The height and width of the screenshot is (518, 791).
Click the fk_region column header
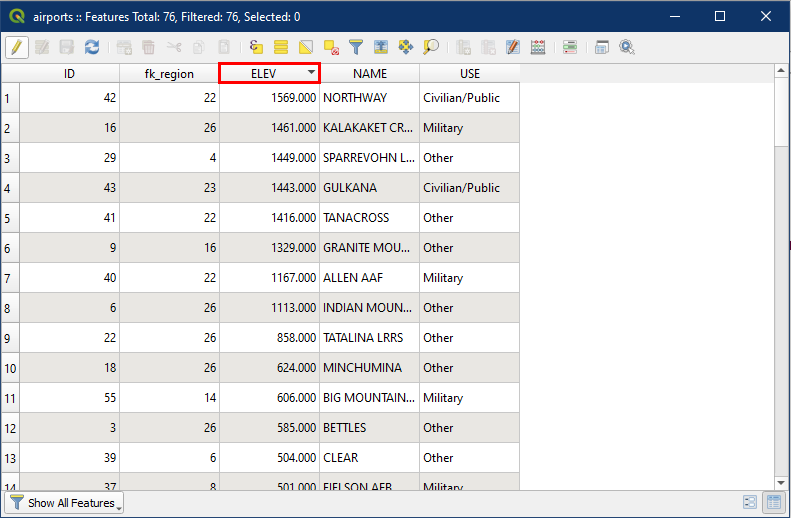coord(169,73)
